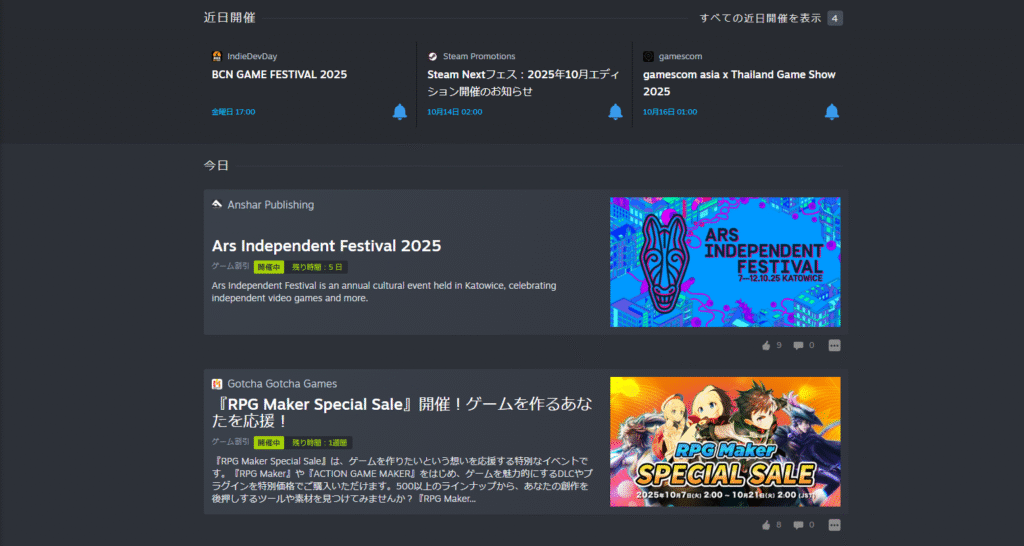Toggle reminder bell for BCN GAME FESTIVAL 2025
1024x546 pixels.
click(400, 112)
